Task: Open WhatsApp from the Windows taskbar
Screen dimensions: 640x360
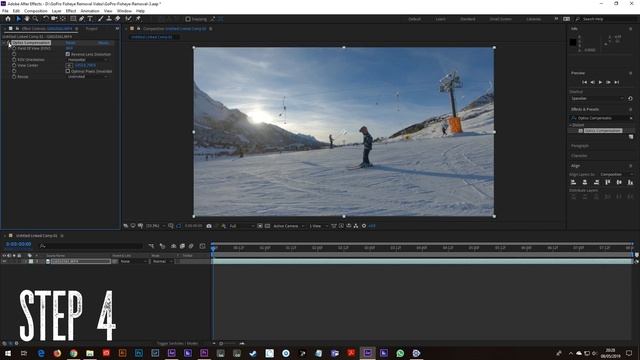Action: tap(400, 353)
